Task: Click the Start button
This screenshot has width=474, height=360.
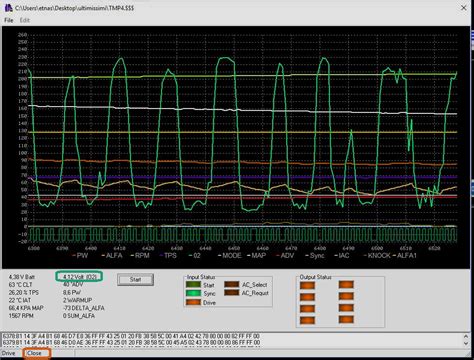Action: [135, 280]
